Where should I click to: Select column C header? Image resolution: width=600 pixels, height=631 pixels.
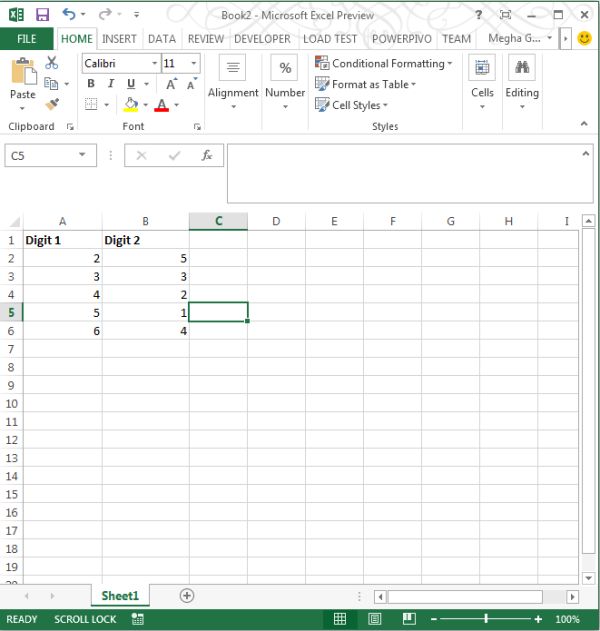click(x=219, y=221)
